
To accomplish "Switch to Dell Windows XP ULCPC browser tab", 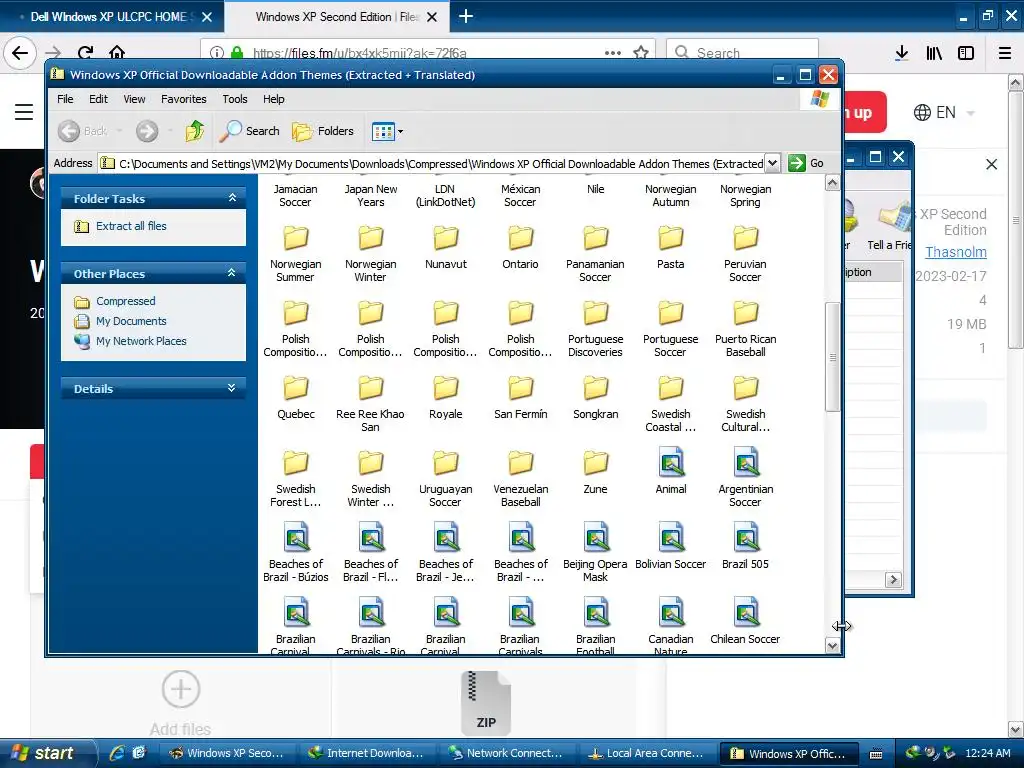I will [112, 17].
